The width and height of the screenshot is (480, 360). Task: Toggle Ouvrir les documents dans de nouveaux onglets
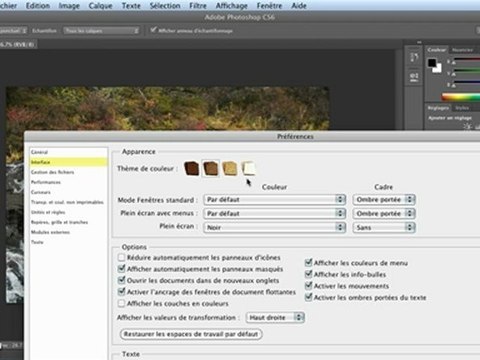pos(121,280)
